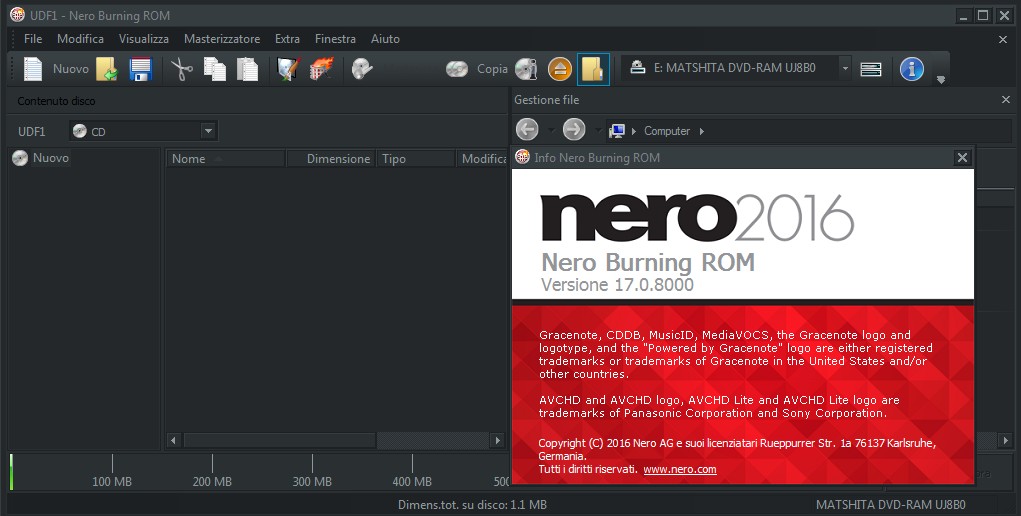
Task: Start burning with the flame icon
Action: click(321, 68)
